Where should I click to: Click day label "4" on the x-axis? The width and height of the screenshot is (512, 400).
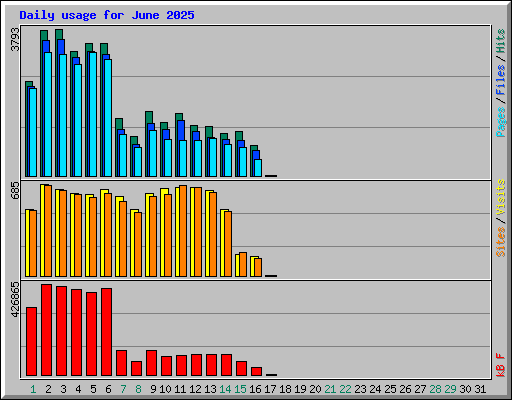click(x=78, y=389)
